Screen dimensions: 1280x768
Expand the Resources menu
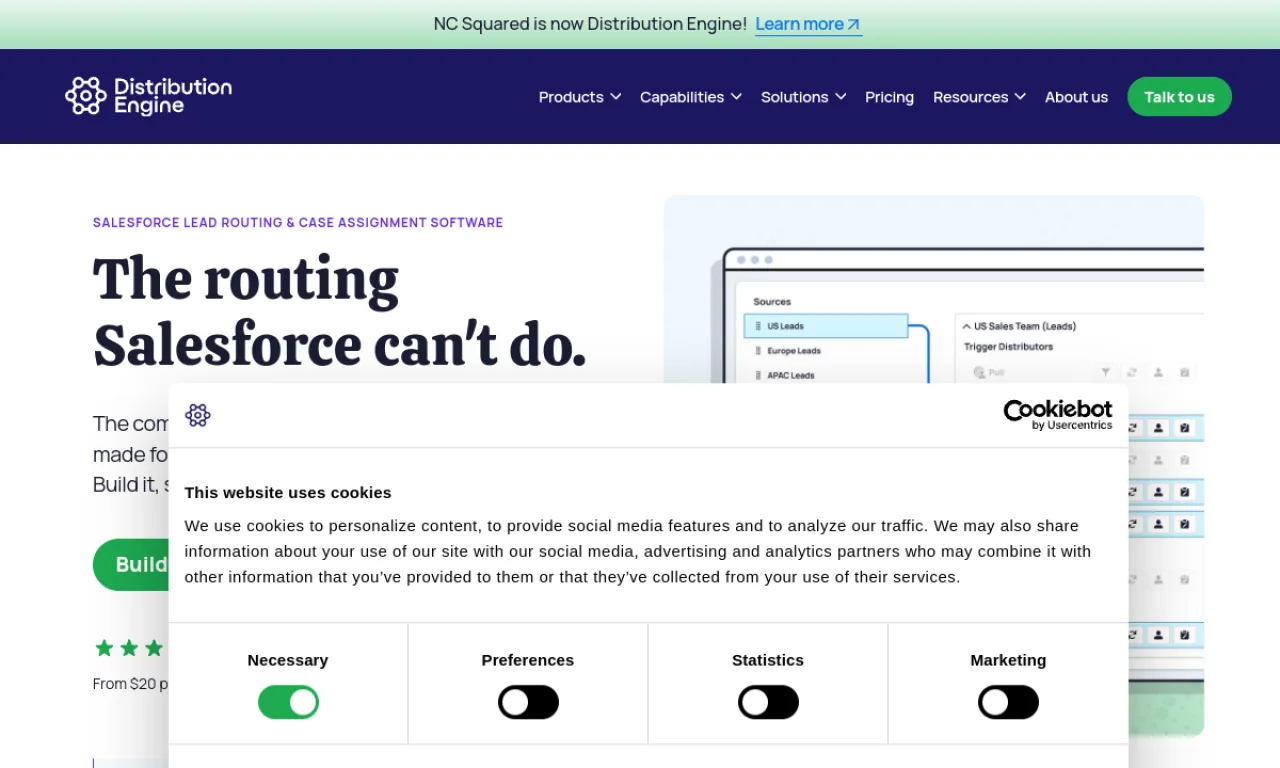click(x=980, y=97)
